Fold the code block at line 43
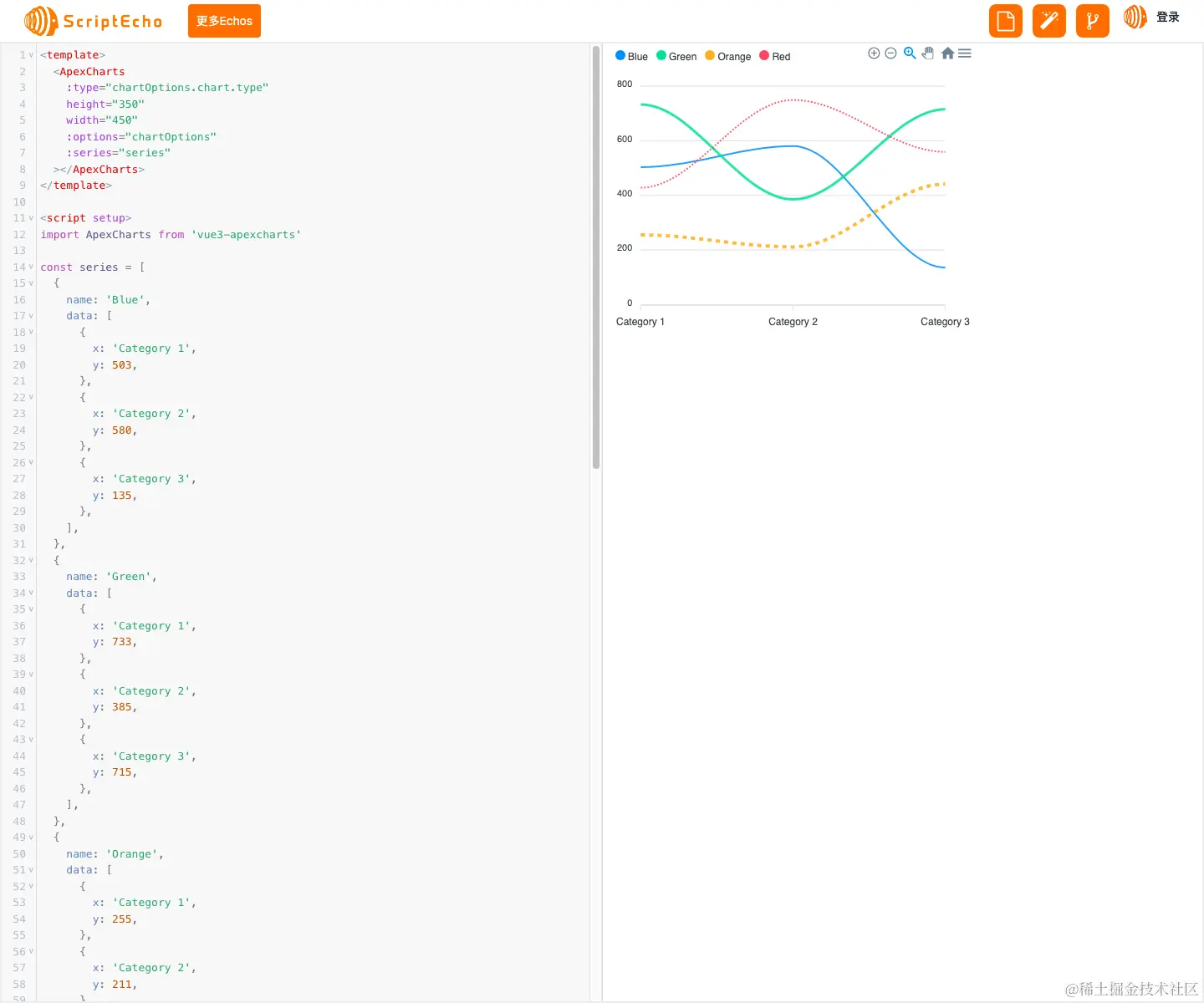This screenshot has height=1003, width=1204. coord(32,740)
